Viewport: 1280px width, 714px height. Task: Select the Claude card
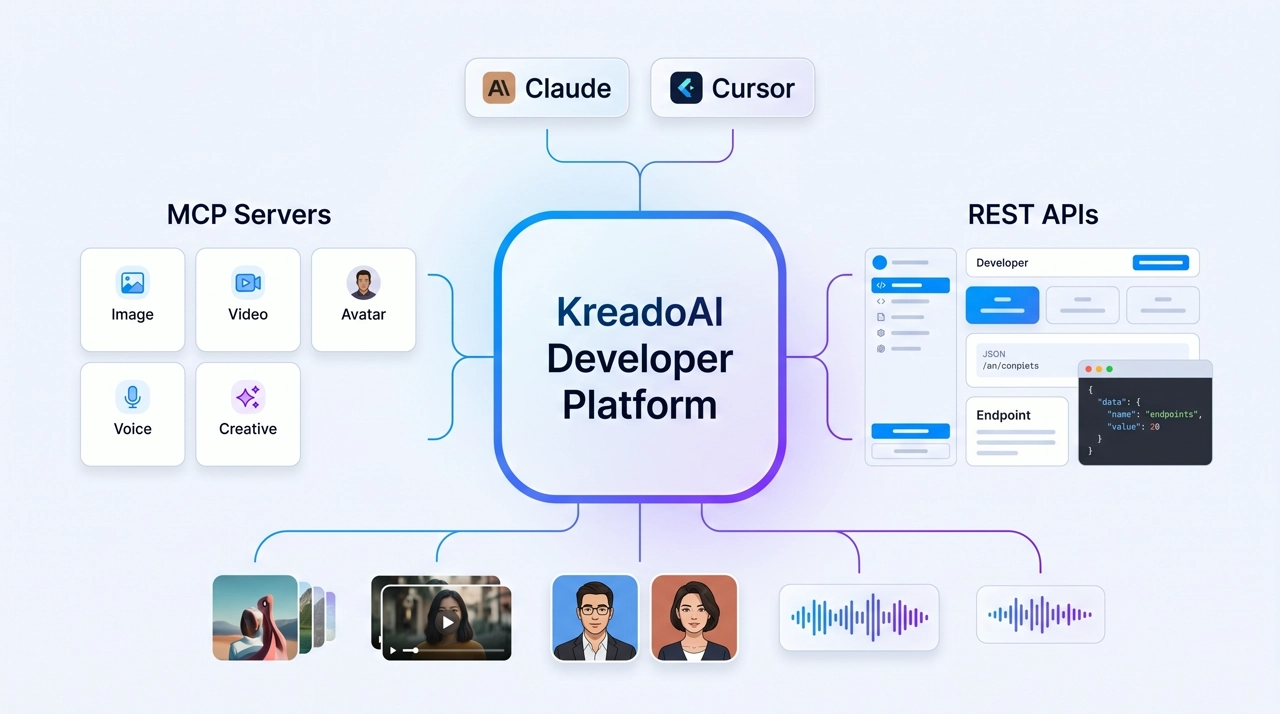547,88
